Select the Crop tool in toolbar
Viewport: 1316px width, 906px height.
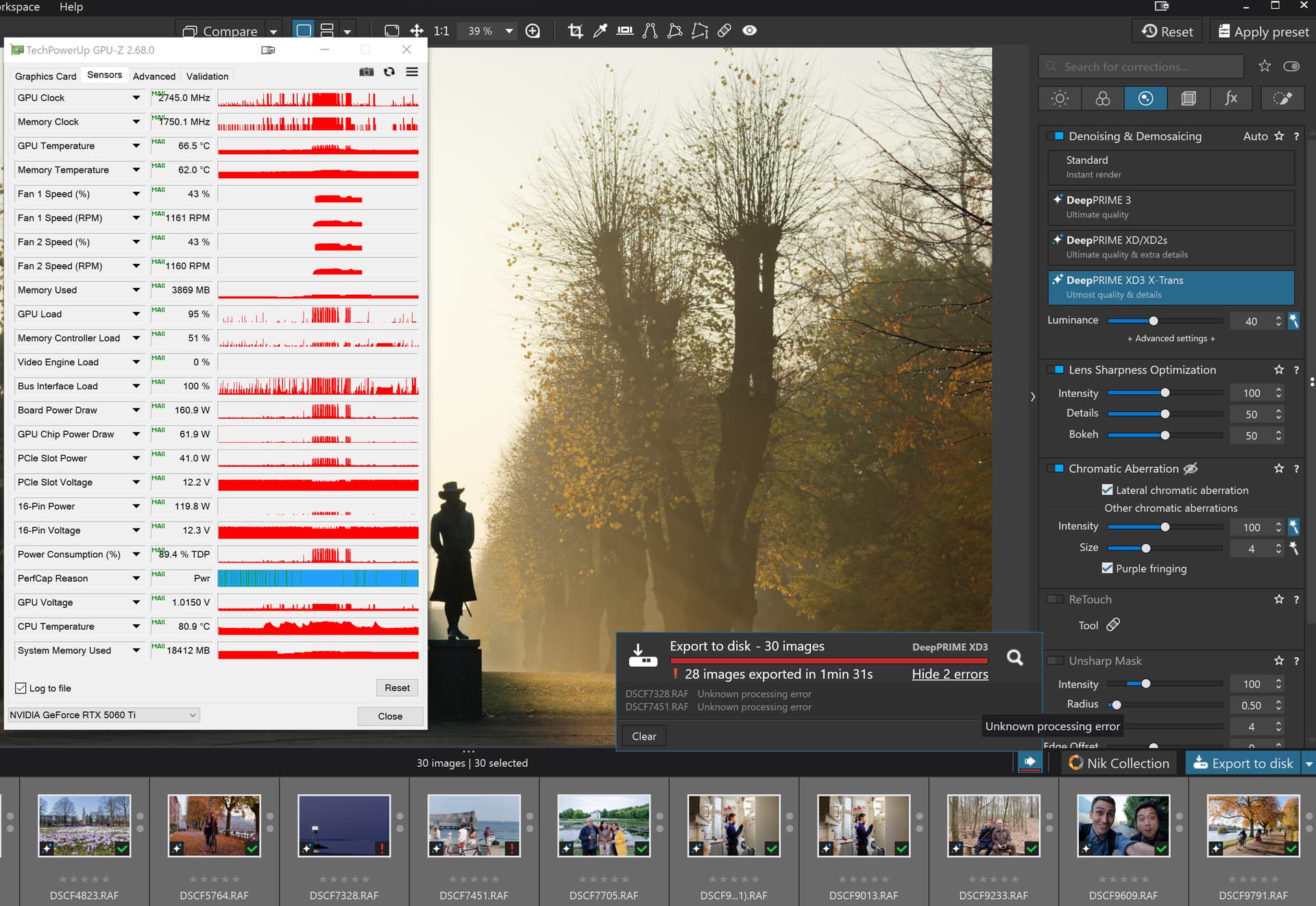(576, 31)
